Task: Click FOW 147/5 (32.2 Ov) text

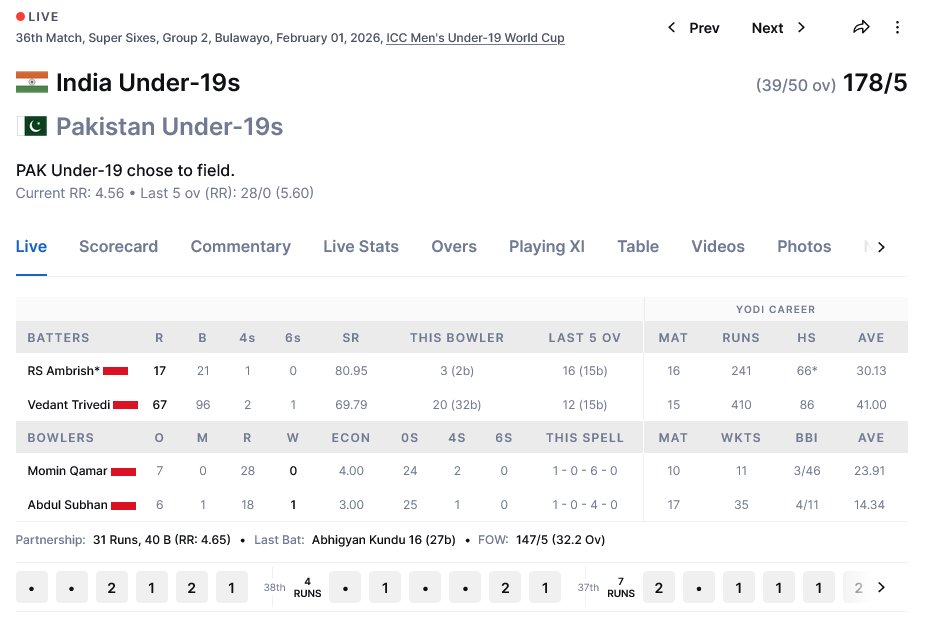Action: [x=560, y=540]
